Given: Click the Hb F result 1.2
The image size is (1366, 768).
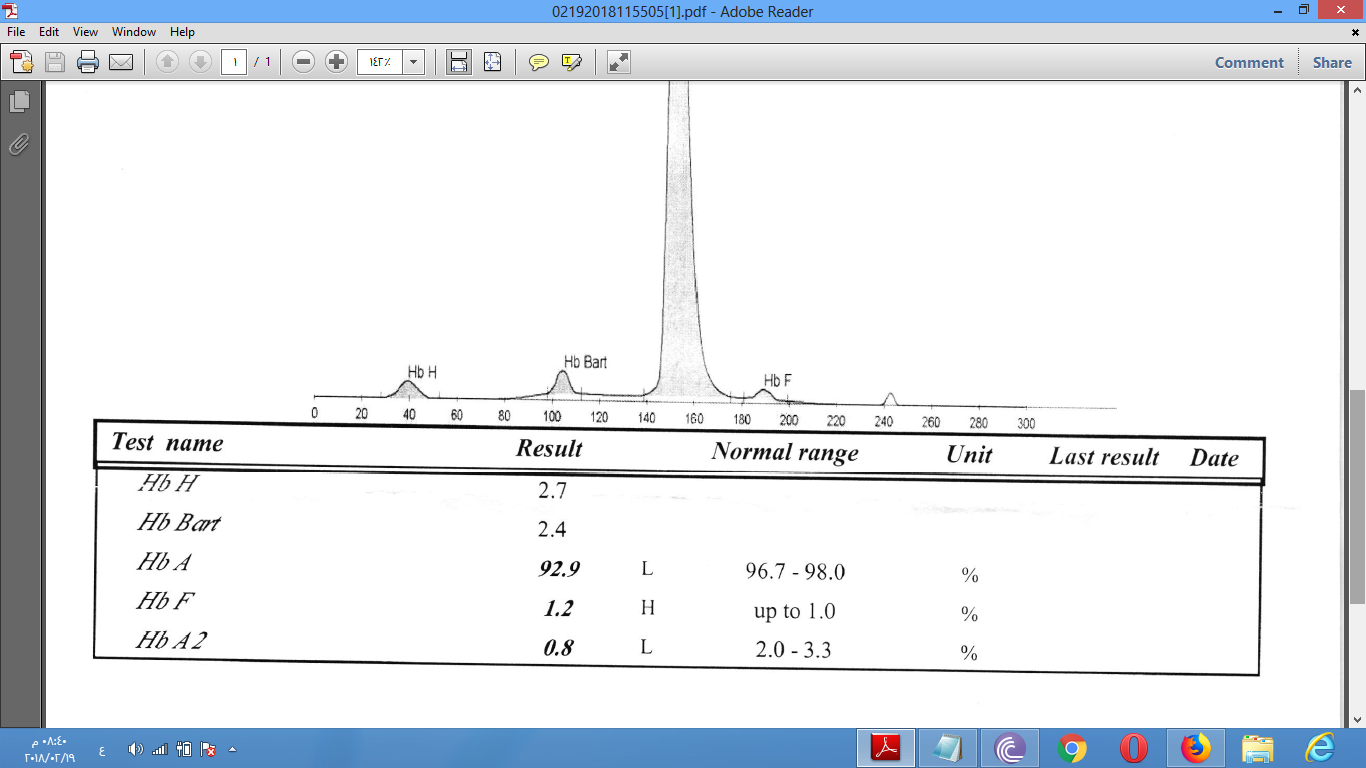Looking at the screenshot, I should pos(558,608).
